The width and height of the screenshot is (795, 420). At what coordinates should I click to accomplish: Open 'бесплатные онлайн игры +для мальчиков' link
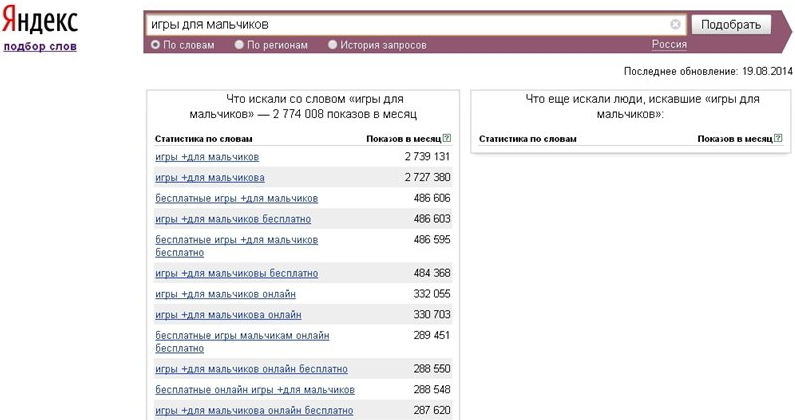pos(255,390)
